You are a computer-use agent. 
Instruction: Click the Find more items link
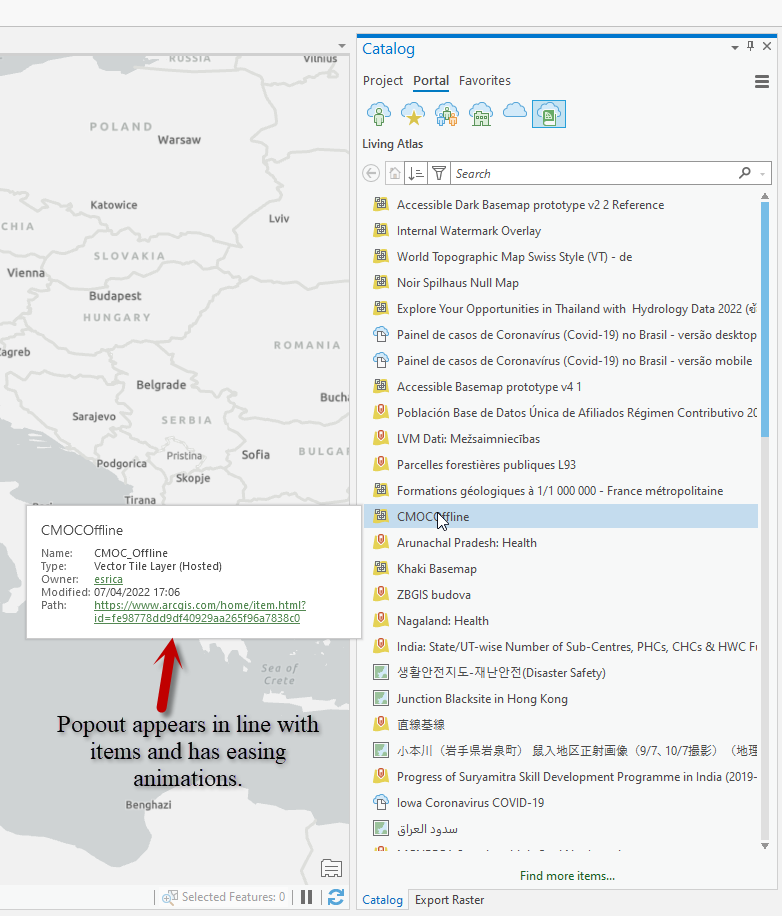click(x=567, y=876)
